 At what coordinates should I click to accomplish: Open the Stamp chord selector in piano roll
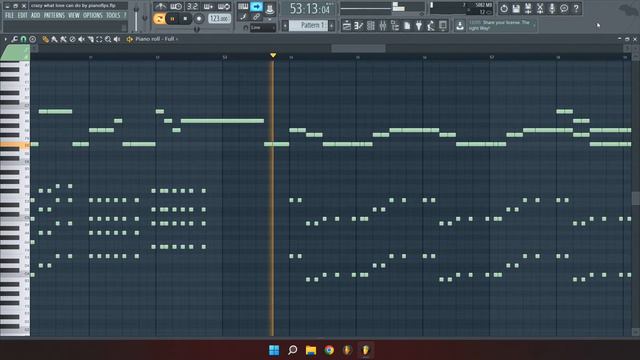tap(33, 39)
